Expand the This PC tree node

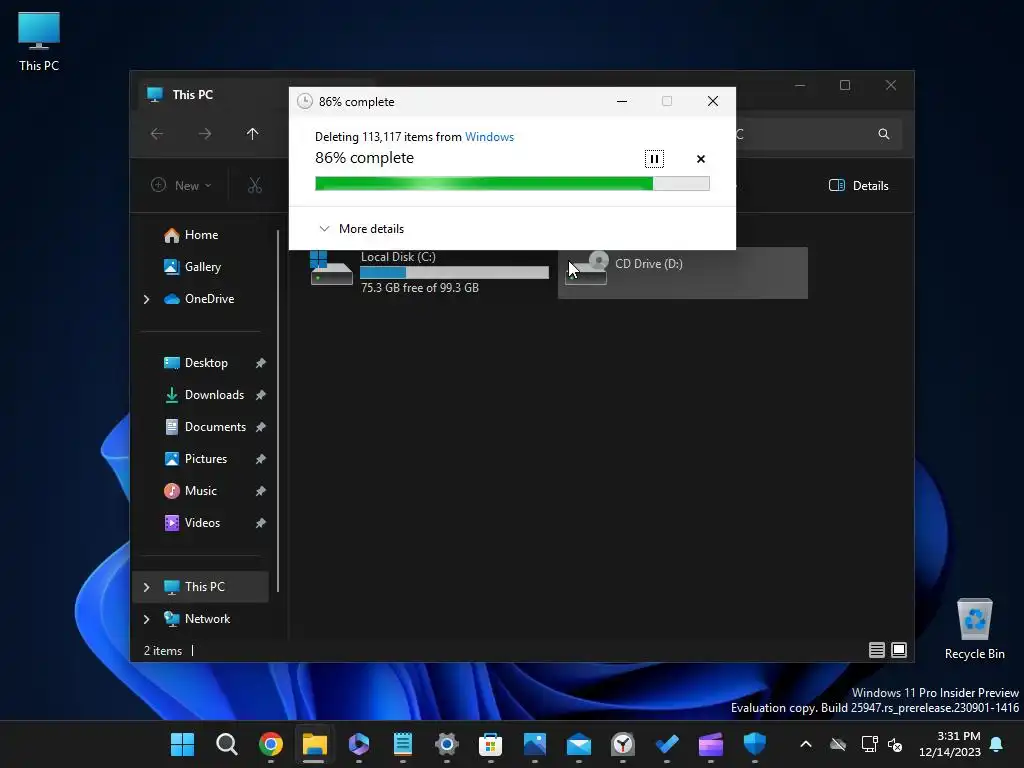147,587
